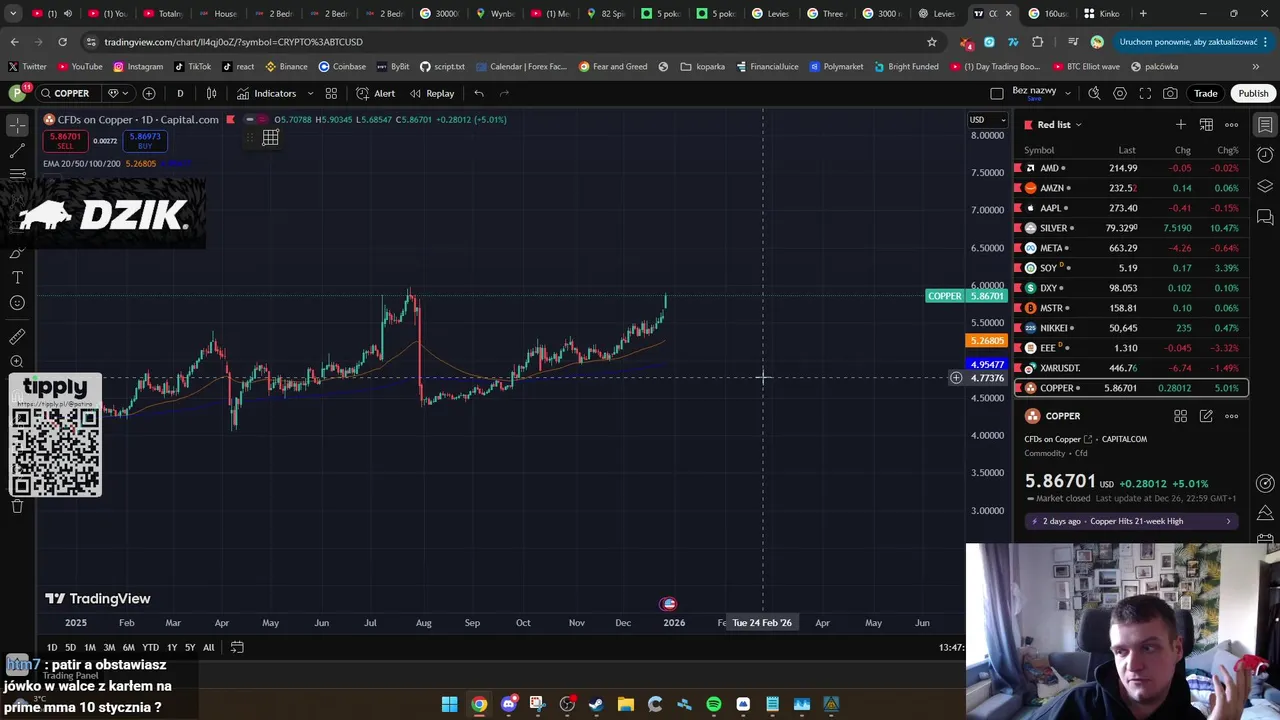This screenshot has height=720, width=1280.
Task: Create an Alert
Action: coord(376,93)
